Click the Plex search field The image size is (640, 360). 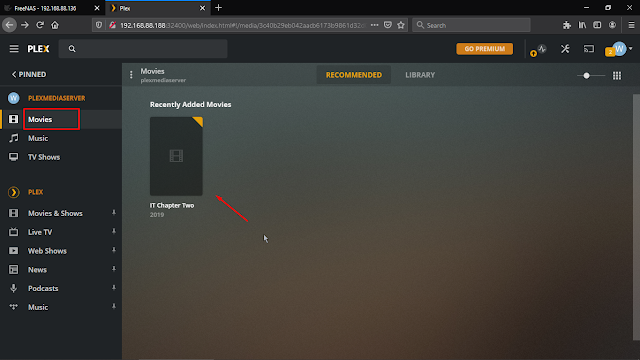coord(143,49)
